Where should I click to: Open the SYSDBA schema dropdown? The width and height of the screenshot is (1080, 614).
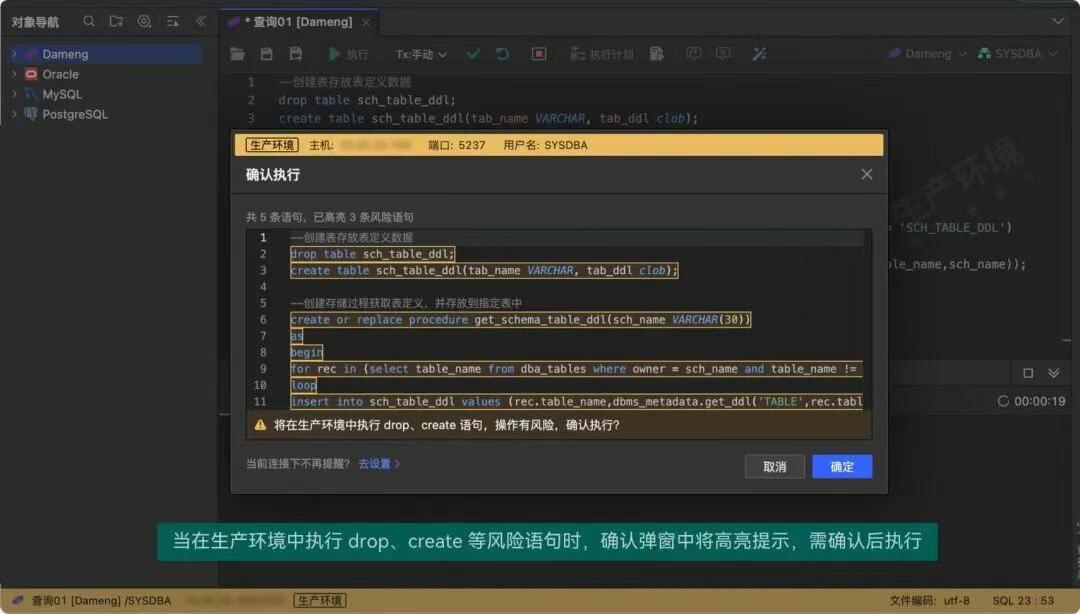1017,54
